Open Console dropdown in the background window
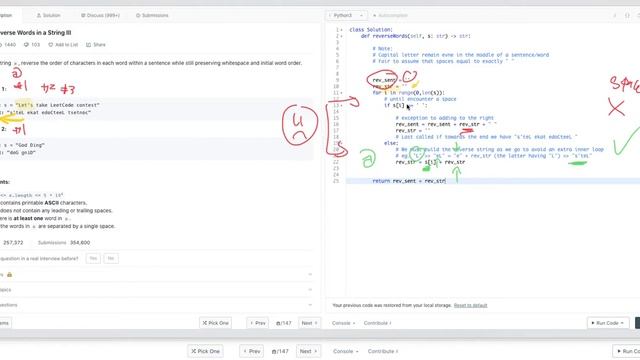 [346, 351]
